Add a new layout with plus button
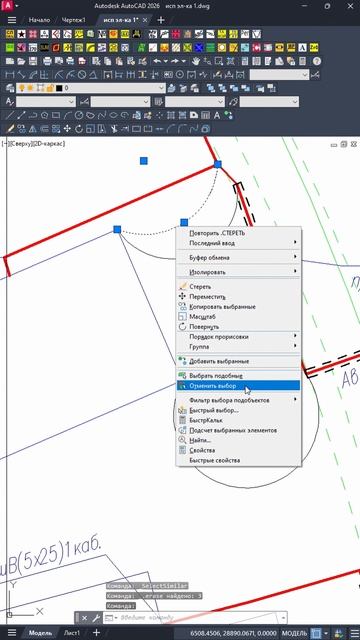This screenshot has height=640, width=360. pos(96,633)
